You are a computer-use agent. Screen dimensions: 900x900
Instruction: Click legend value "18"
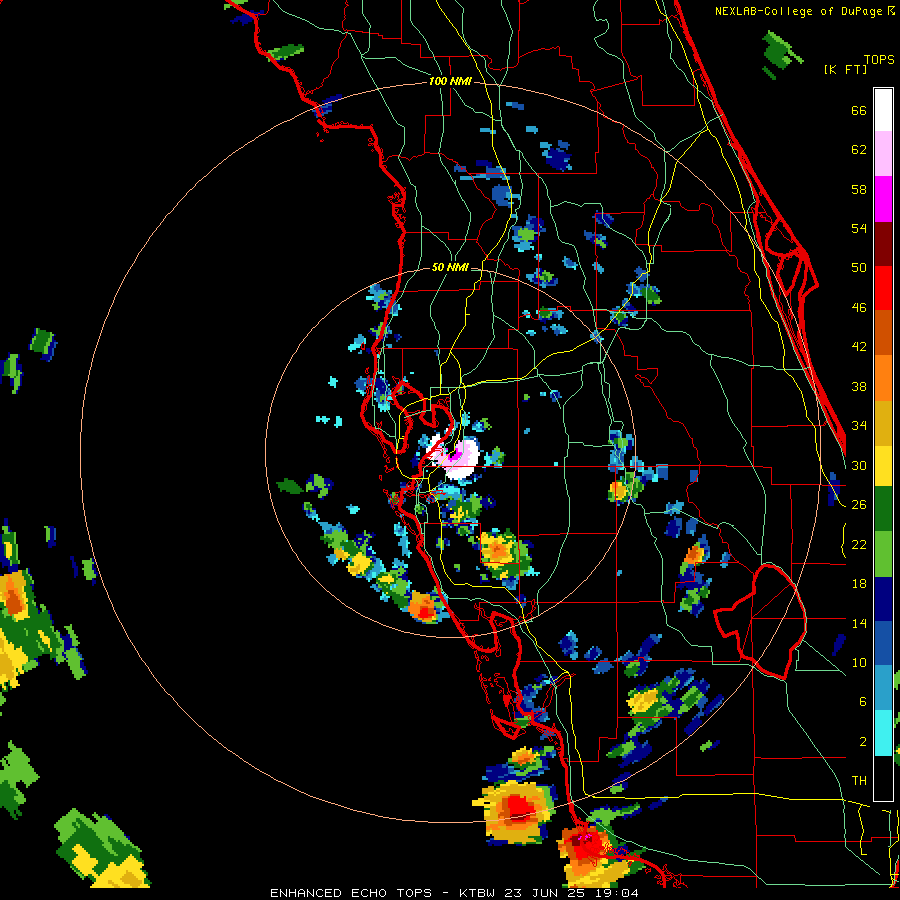pyautogui.click(x=859, y=584)
